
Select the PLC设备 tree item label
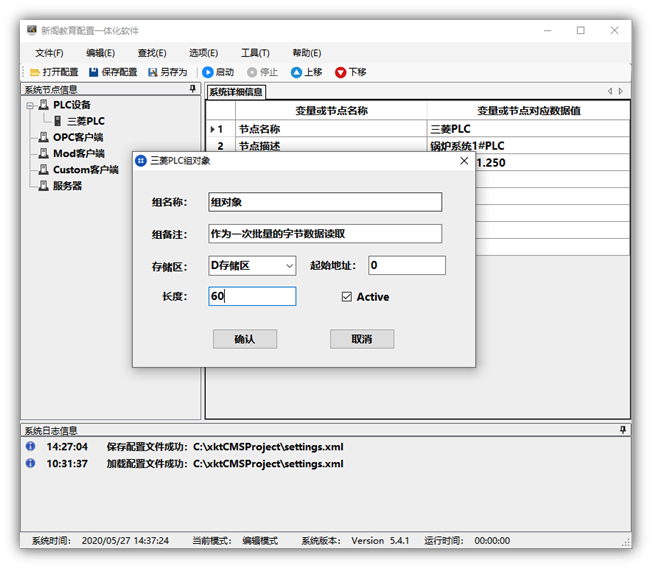(x=72, y=105)
